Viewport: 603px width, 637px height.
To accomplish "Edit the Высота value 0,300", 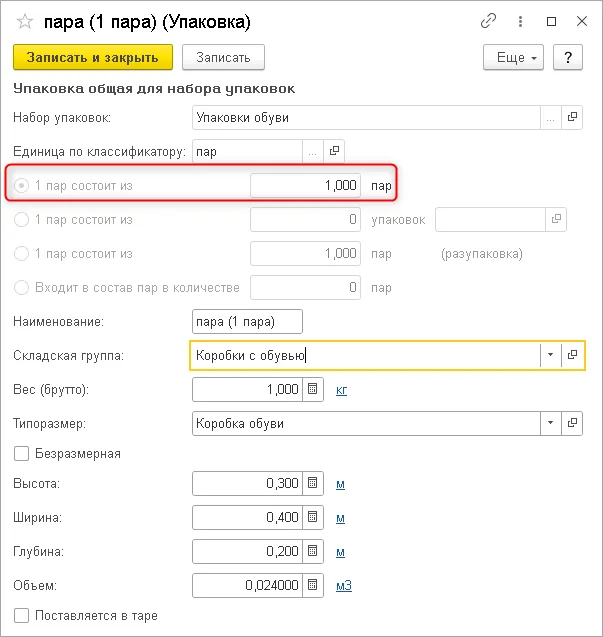I will pyautogui.click(x=247, y=483).
